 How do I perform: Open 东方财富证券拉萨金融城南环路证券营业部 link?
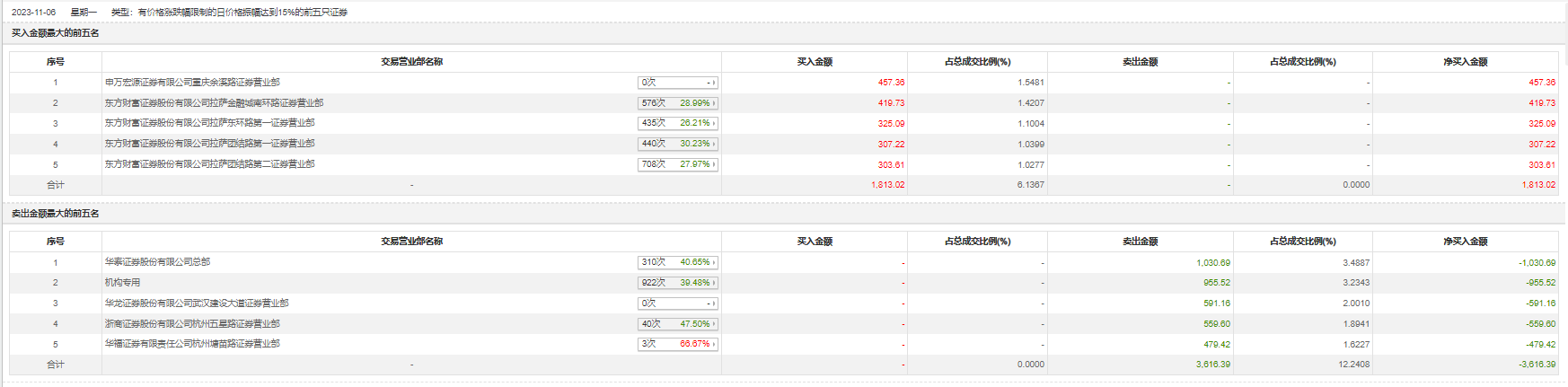click(x=214, y=103)
